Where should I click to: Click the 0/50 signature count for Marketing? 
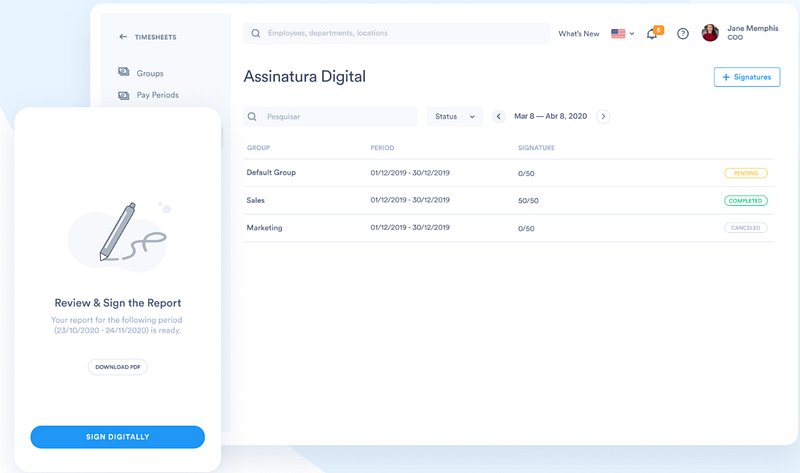[x=526, y=229]
